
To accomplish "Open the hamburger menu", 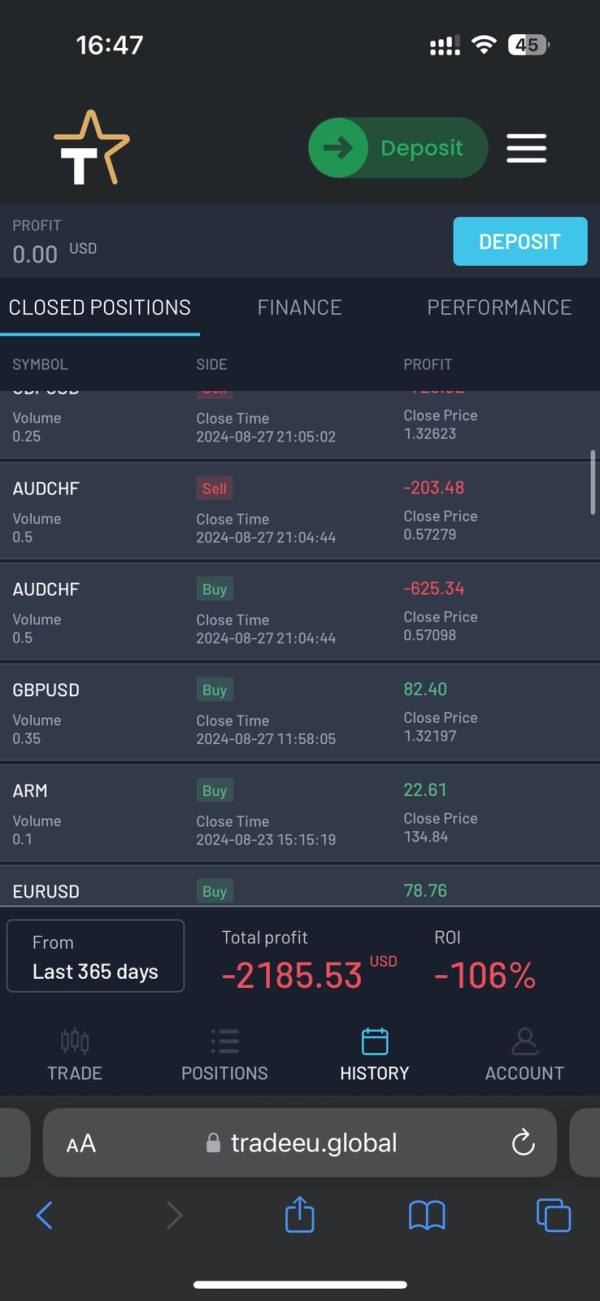I will tap(526, 148).
